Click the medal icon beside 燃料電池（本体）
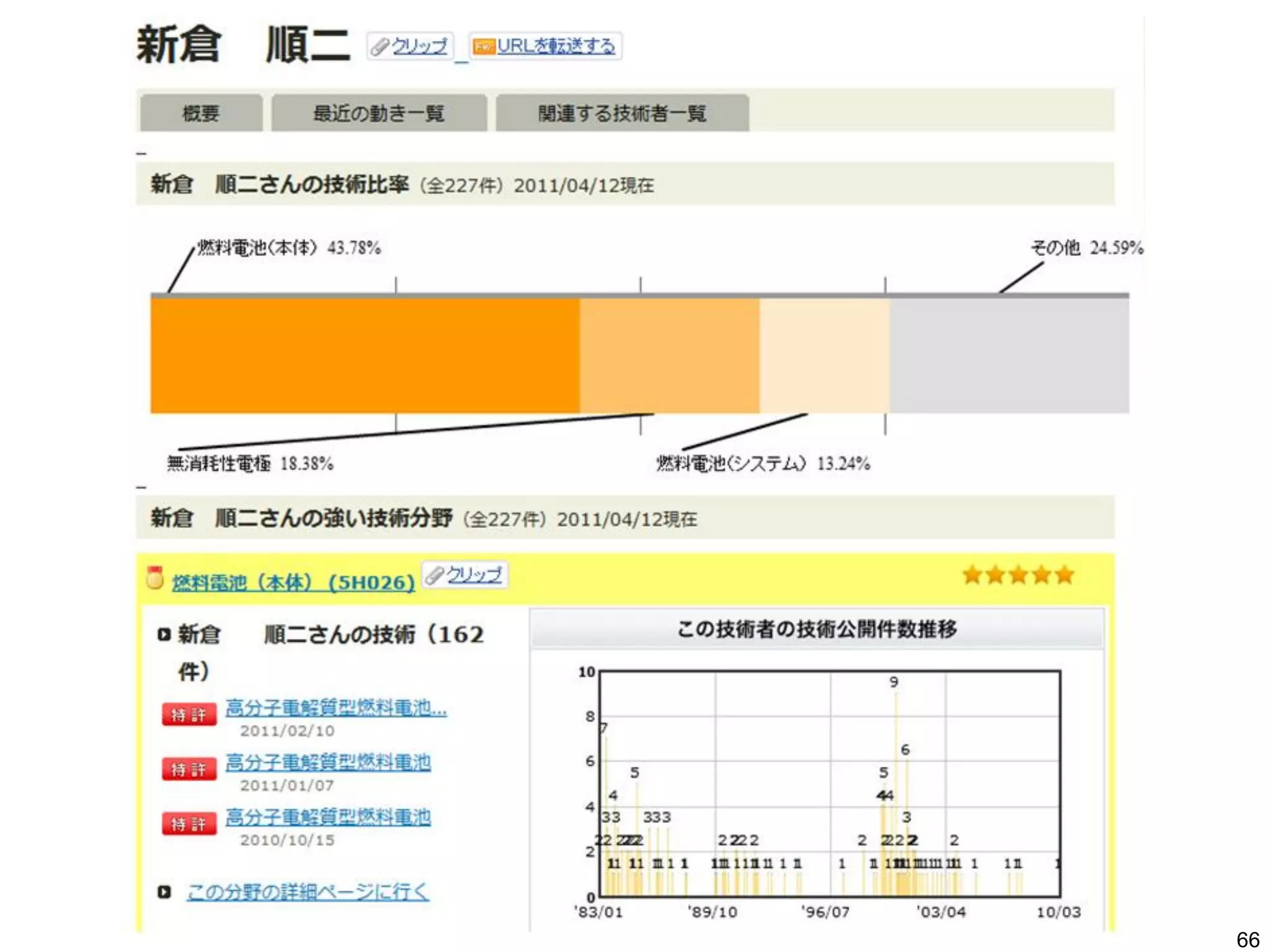The image size is (1270, 952). tap(154, 578)
